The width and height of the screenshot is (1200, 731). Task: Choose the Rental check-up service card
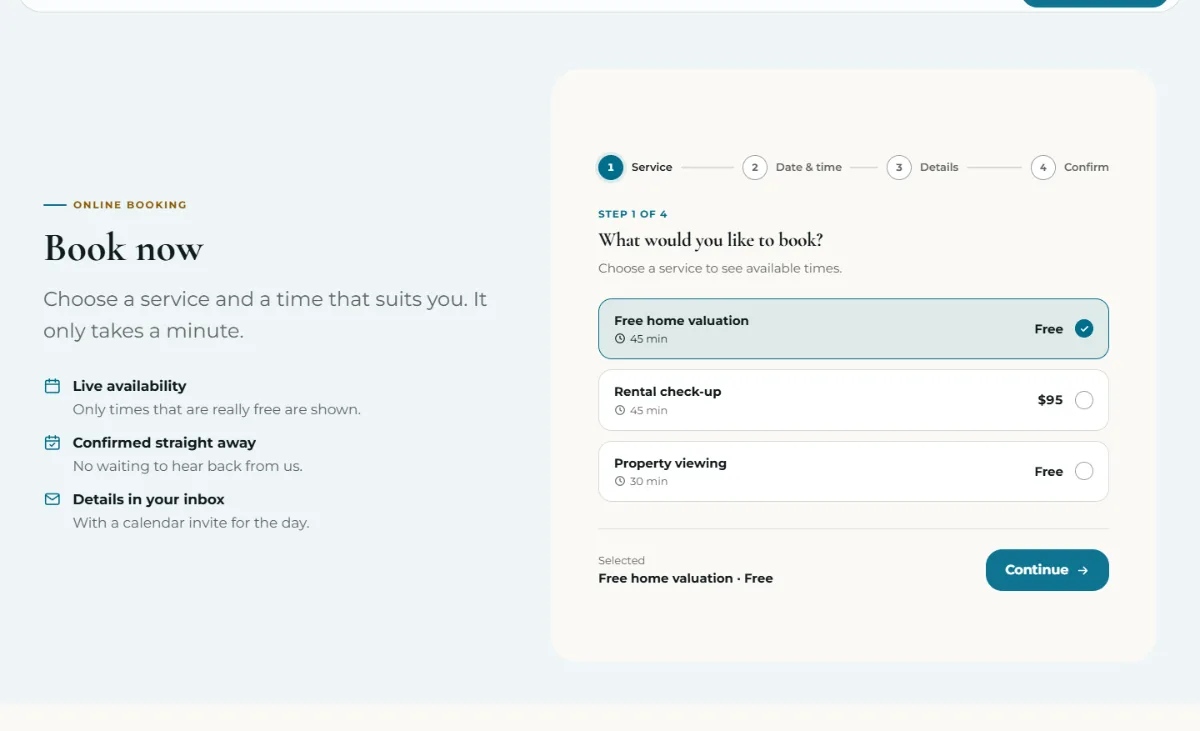point(853,400)
